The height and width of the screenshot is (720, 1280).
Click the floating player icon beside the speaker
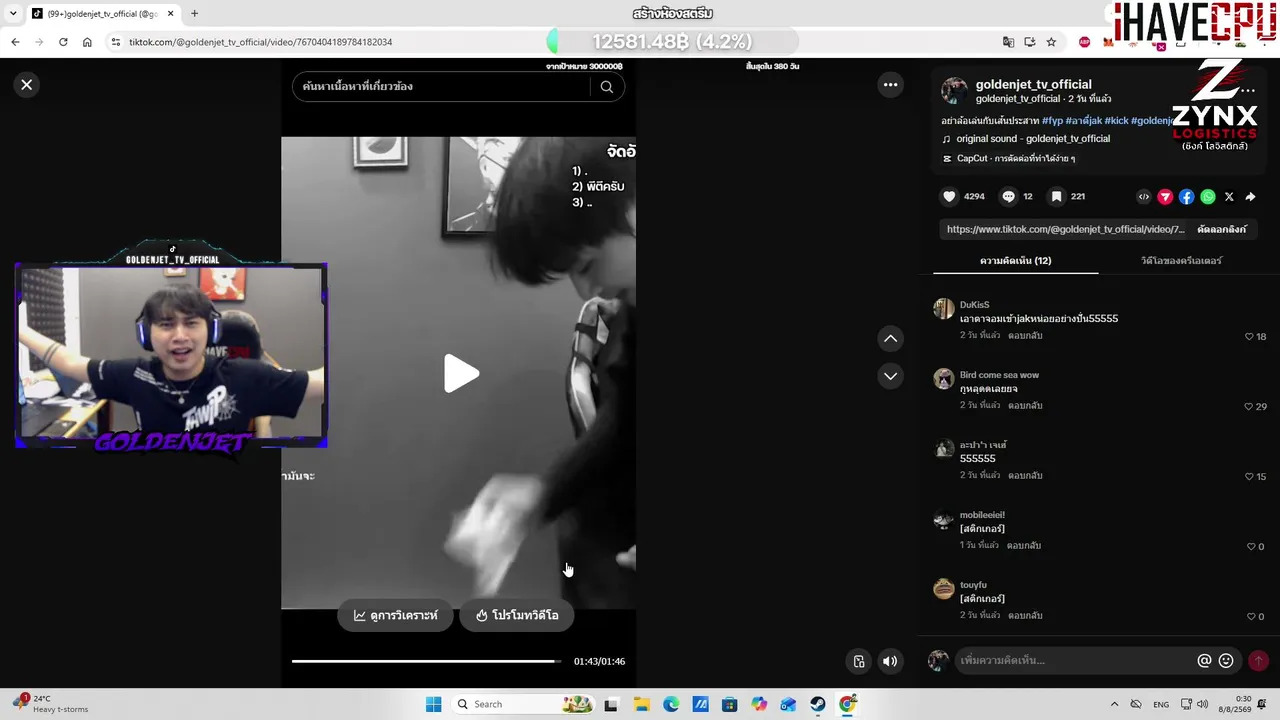pyautogui.click(x=859, y=661)
